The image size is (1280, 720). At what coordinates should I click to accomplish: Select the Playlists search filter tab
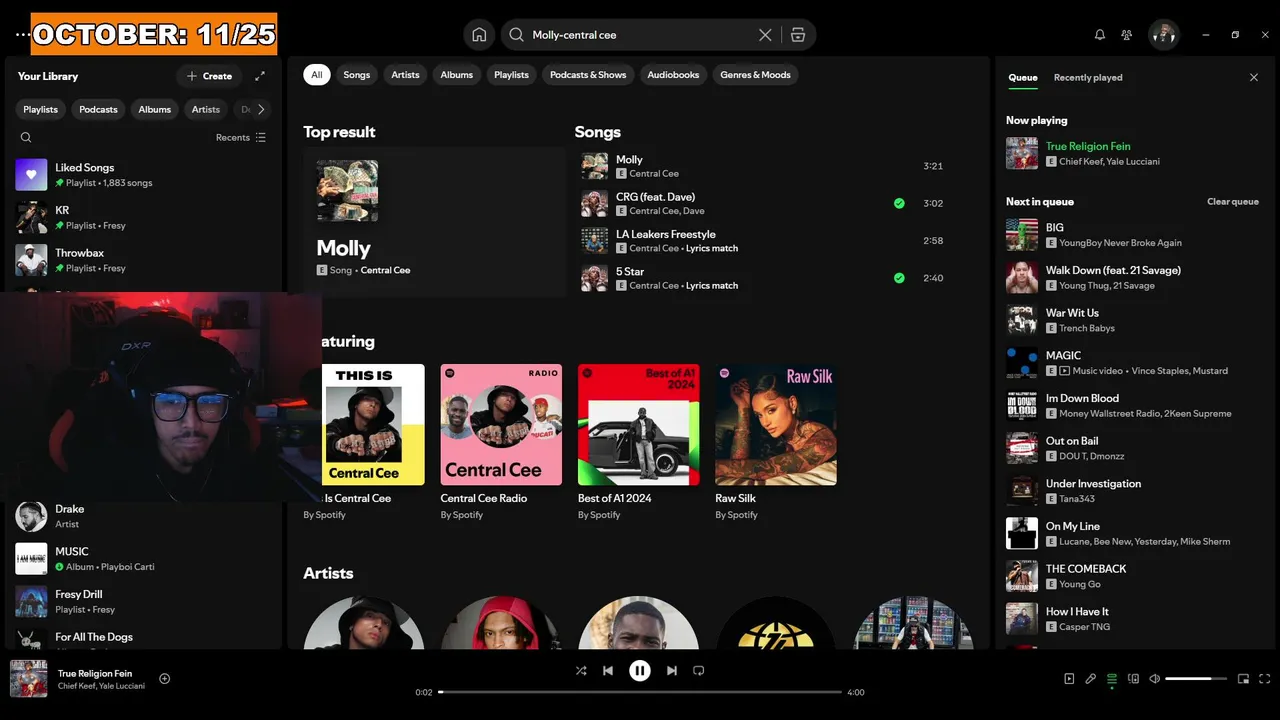click(511, 75)
